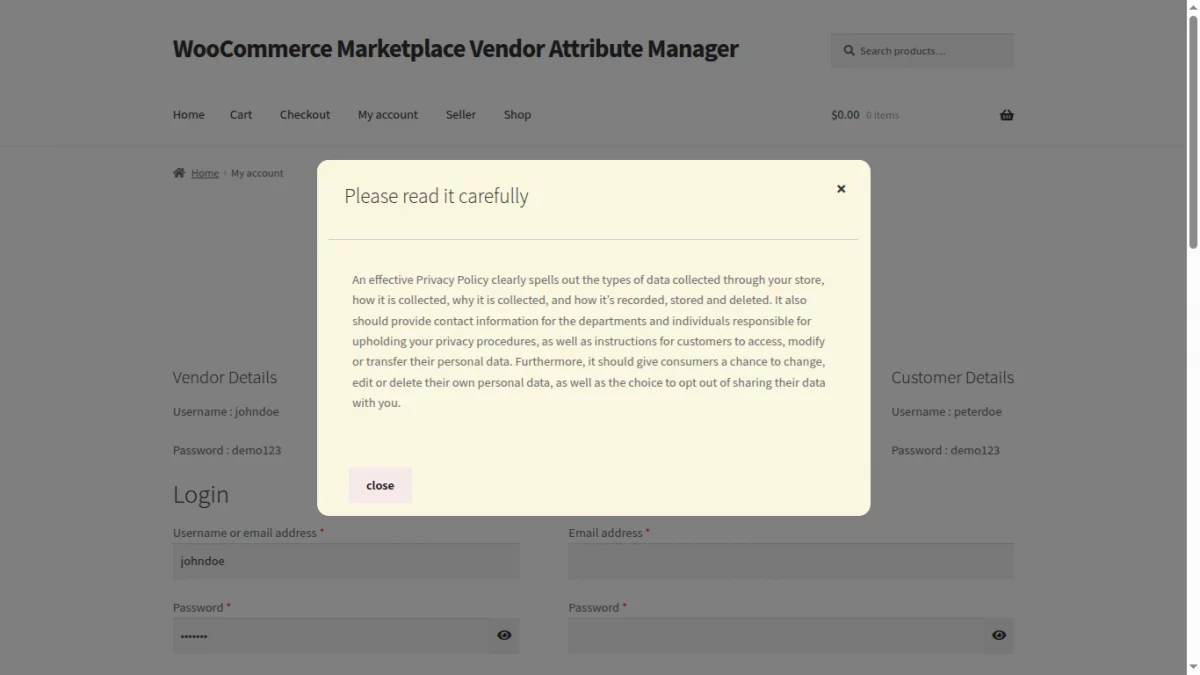This screenshot has height=675, width=1200.
Task: Open the My account menu item
Action: pos(387,114)
